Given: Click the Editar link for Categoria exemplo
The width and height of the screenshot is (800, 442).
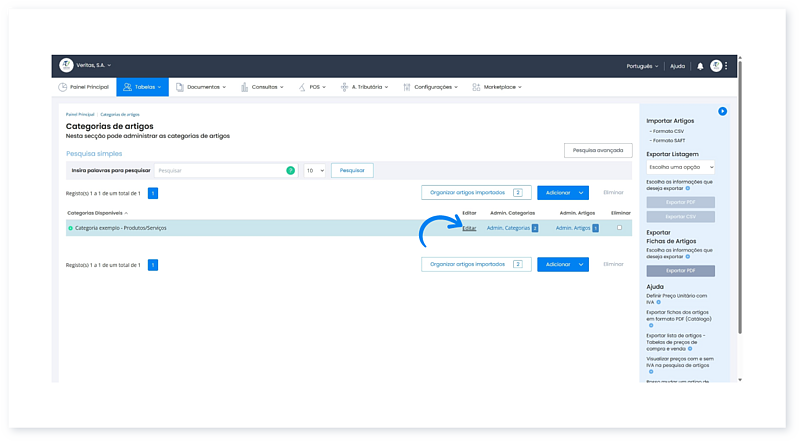Looking at the screenshot, I should pyautogui.click(x=469, y=228).
